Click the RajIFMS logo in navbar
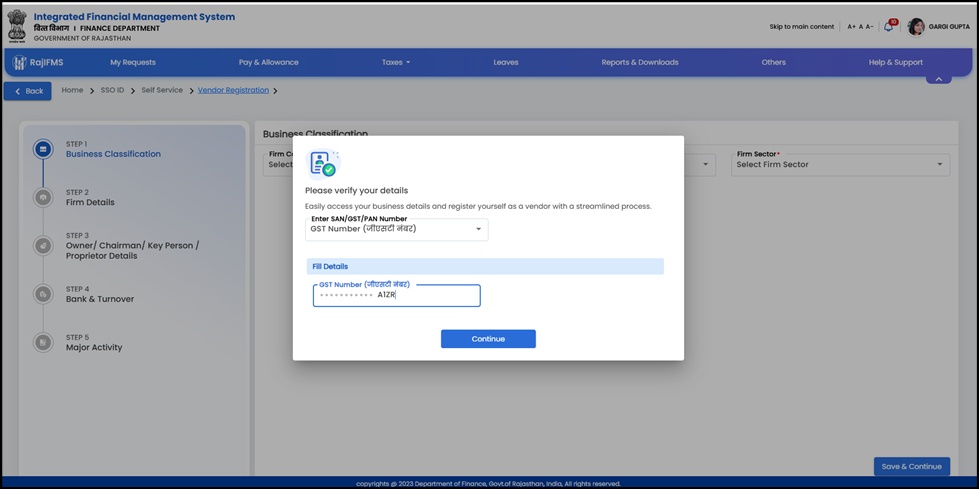The width and height of the screenshot is (979, 489). pyautogui.click(x=38, y=62)
